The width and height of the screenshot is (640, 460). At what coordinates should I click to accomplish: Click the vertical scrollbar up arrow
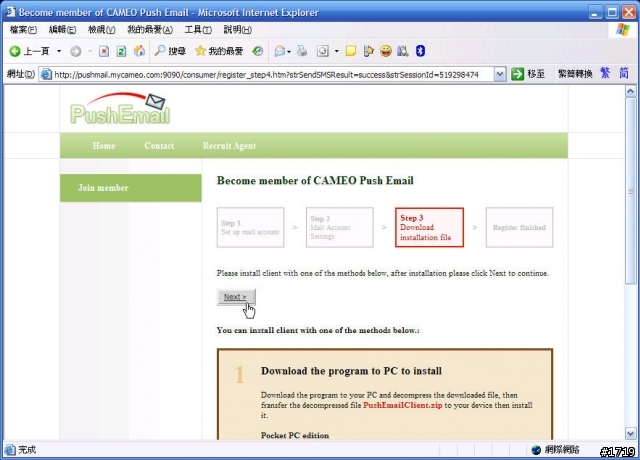(x=630, y=91)
